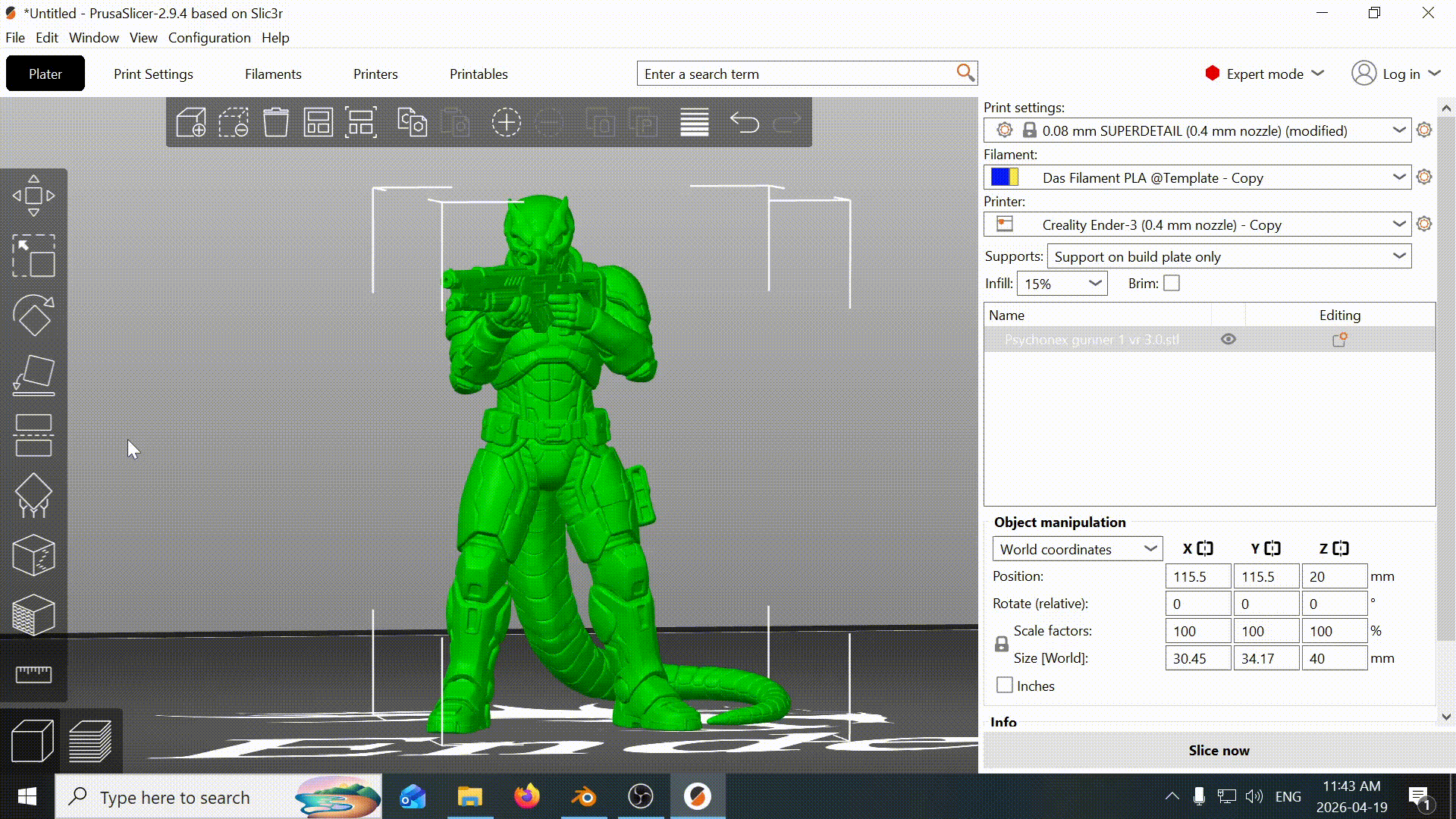
Task: Open the Log in account button
Action: (1395, 74)
